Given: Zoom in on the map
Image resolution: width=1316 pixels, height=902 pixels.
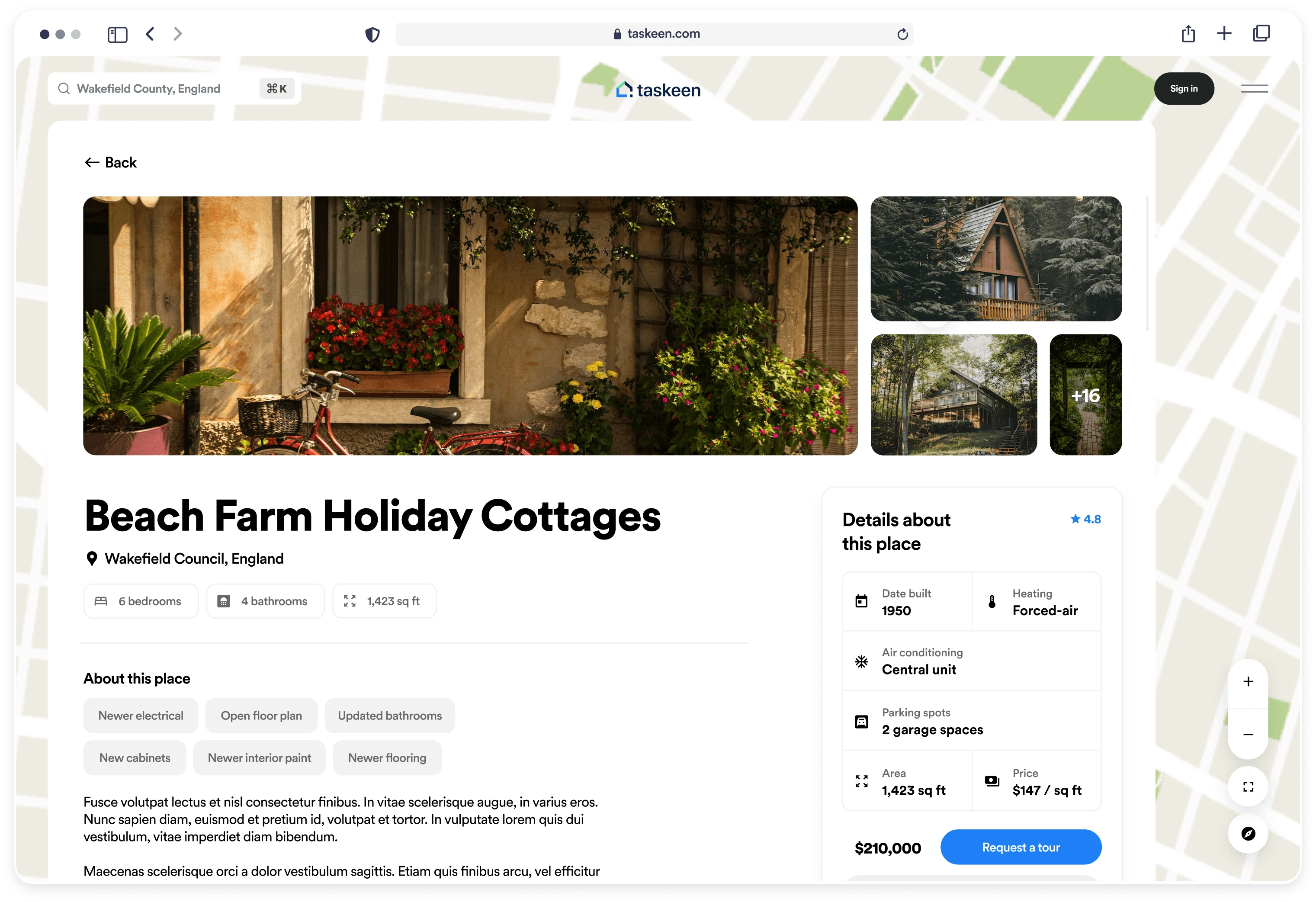Looking at the screenshot, I should click(x=1248, y=682).
